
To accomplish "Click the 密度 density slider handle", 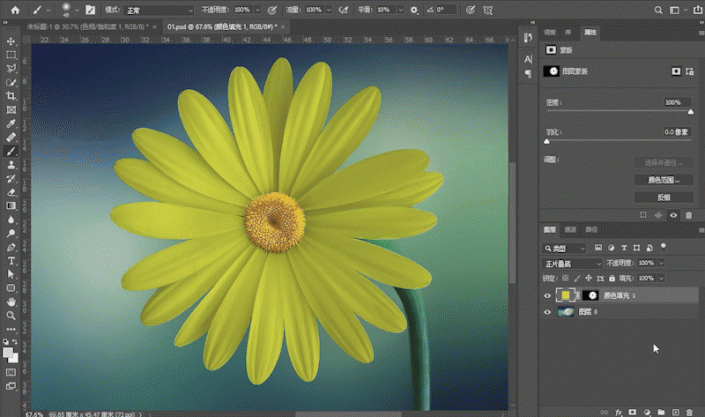I will click(690, 111).
